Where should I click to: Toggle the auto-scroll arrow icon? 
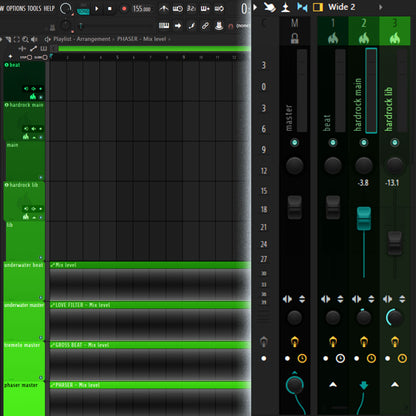178,25
